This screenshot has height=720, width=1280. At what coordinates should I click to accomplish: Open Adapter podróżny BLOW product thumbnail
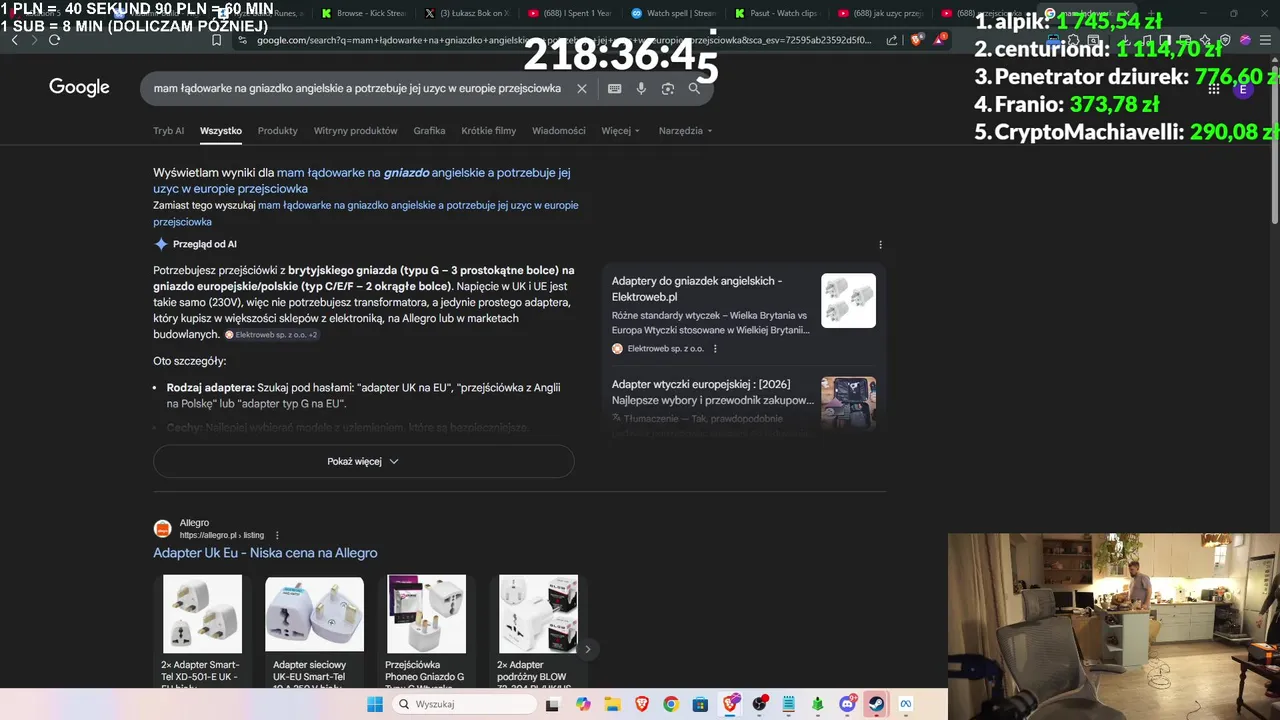tap(538, 614)
